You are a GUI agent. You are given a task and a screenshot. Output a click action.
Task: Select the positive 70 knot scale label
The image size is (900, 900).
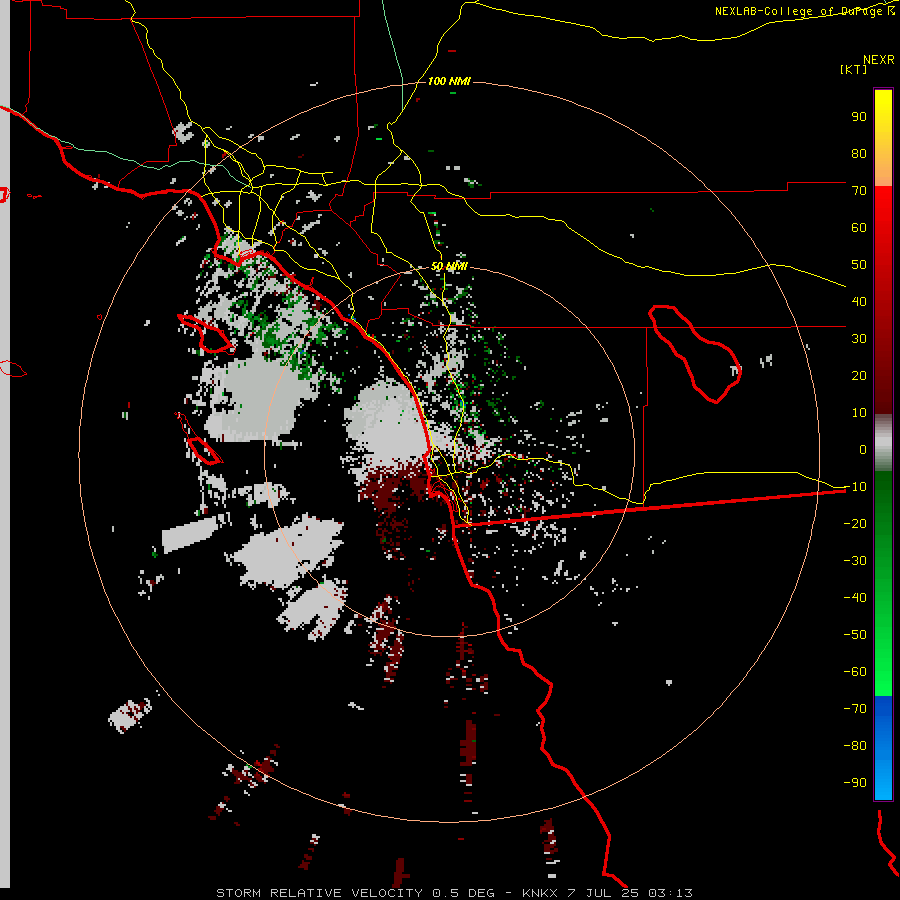[859, 191]
